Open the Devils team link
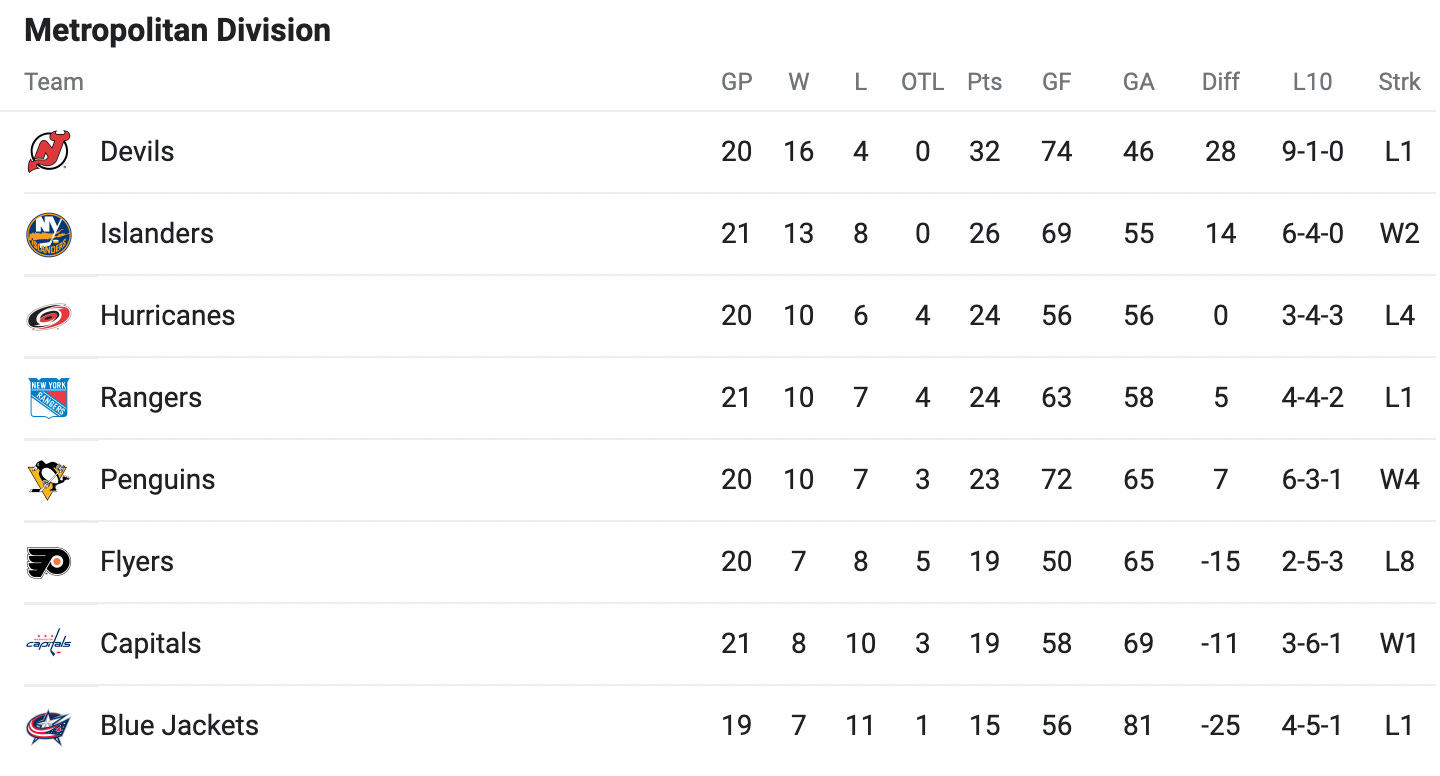The width and height of the screenshot is (1440, 776). (x=137, y=152)
